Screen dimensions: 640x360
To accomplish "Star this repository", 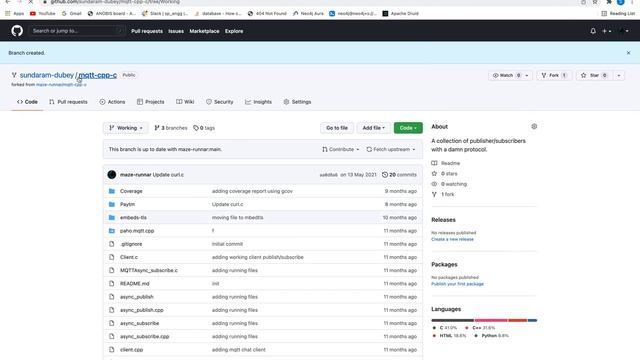I will (x=594, y=76).
